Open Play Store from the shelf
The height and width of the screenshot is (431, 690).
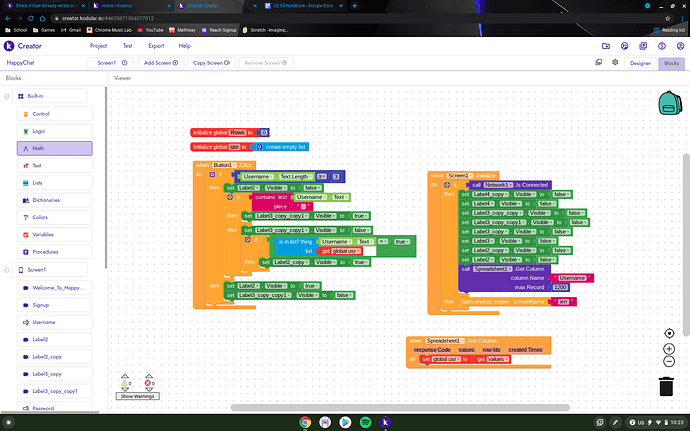(x=345, y=423)
